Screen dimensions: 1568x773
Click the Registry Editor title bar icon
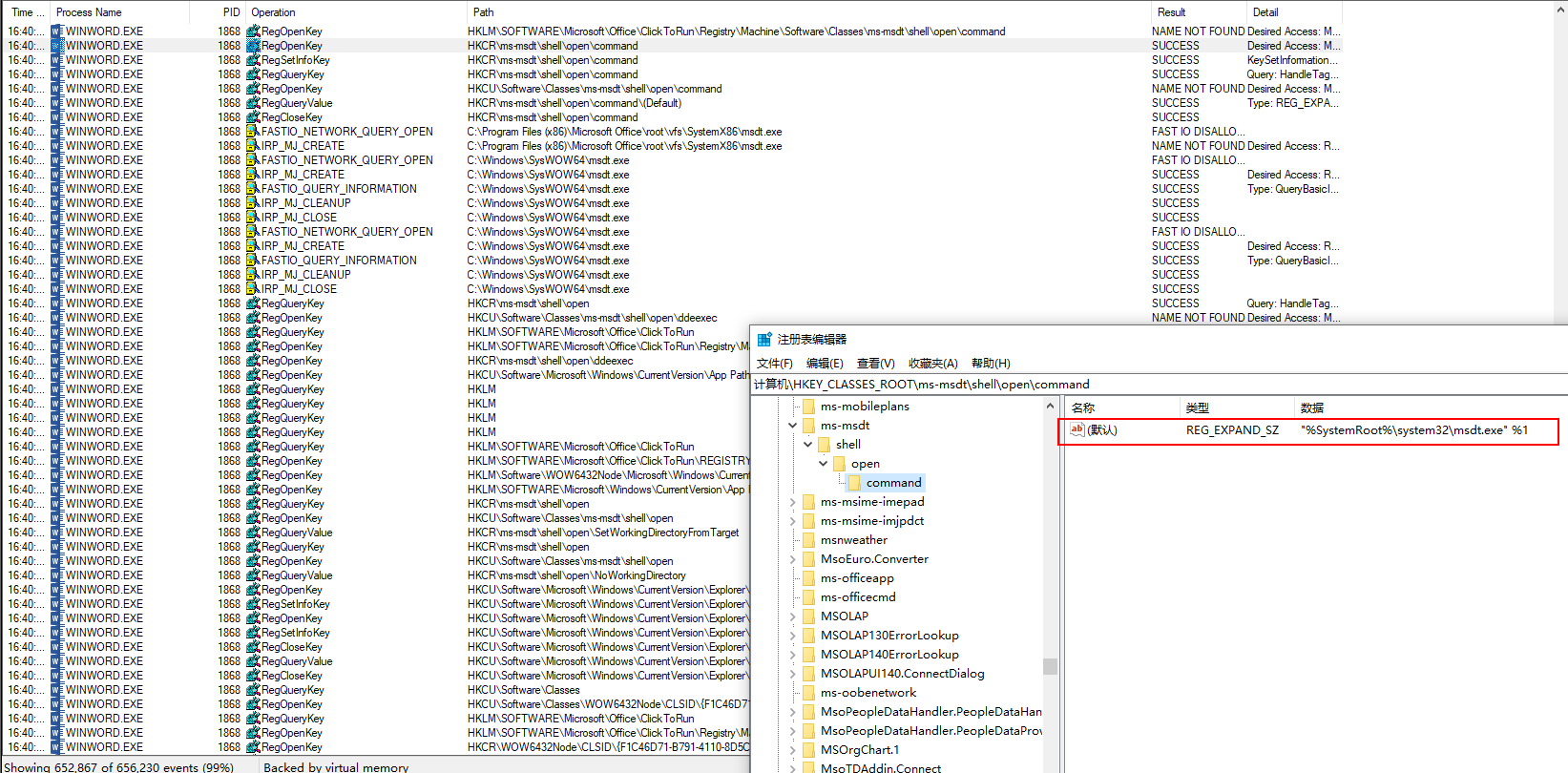[x=764, y=340]
